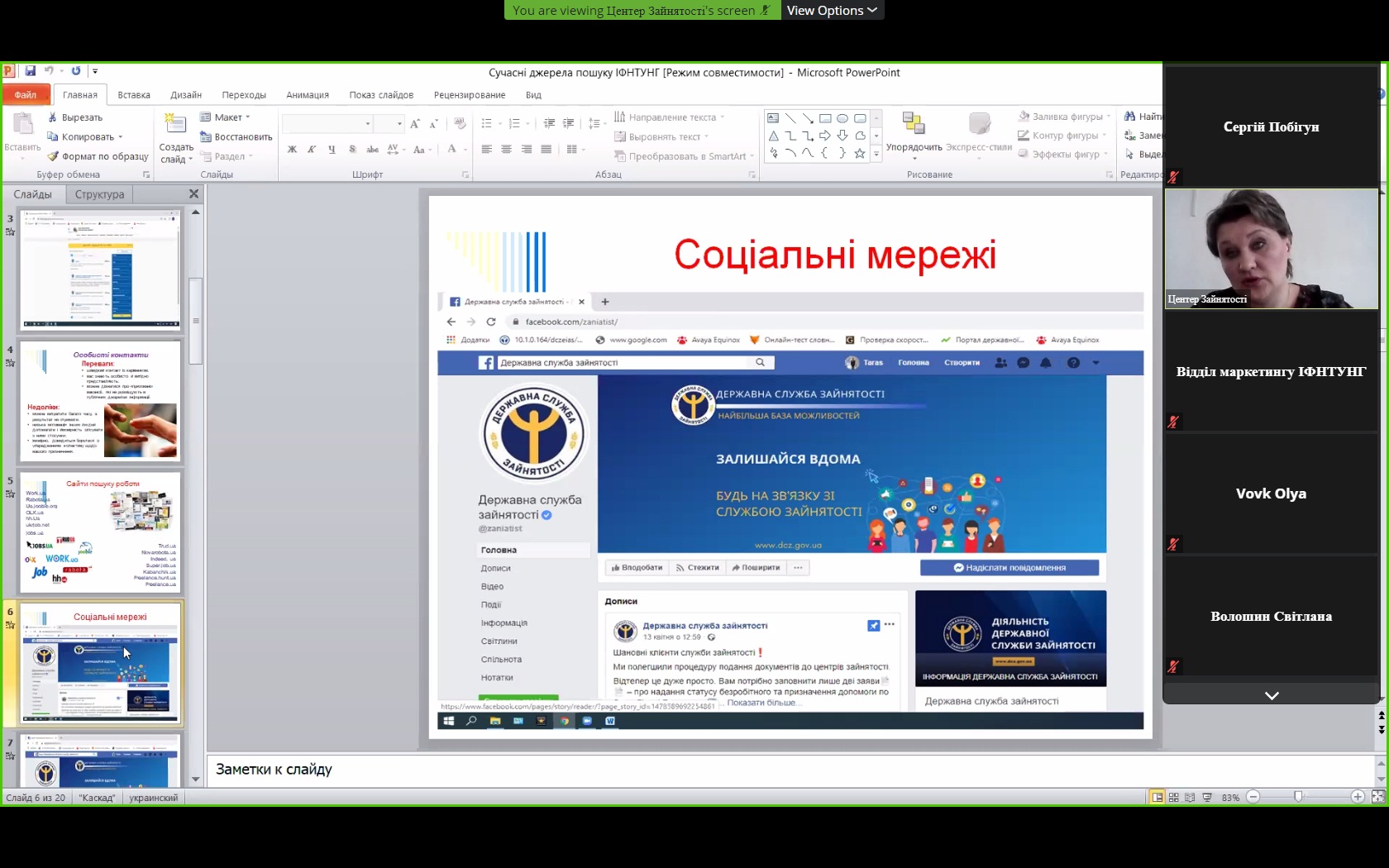This screenshot has height=868, width=1389.
Task: Open the bulleted list icon
Action: point(487,123)
